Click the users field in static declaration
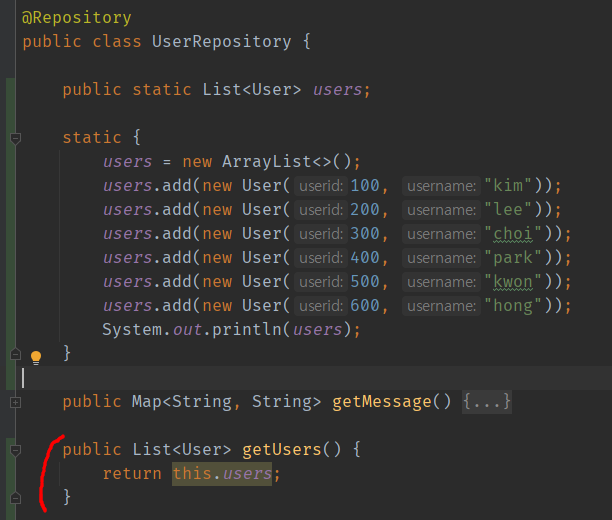 [337, 90]
